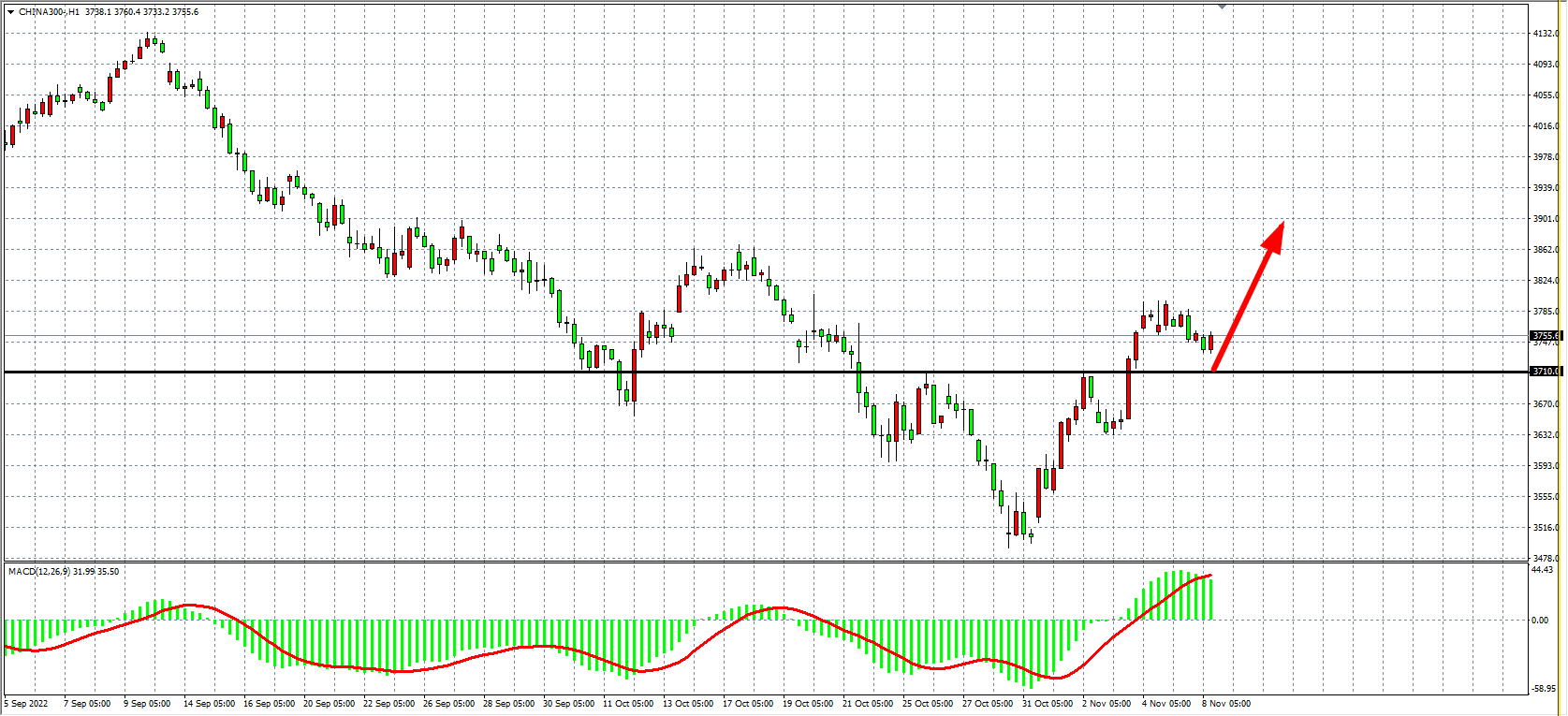Screen dimensions: 1568x716
Task: Click the 5 Sep 2022 date label
Action: pos(26,704)
